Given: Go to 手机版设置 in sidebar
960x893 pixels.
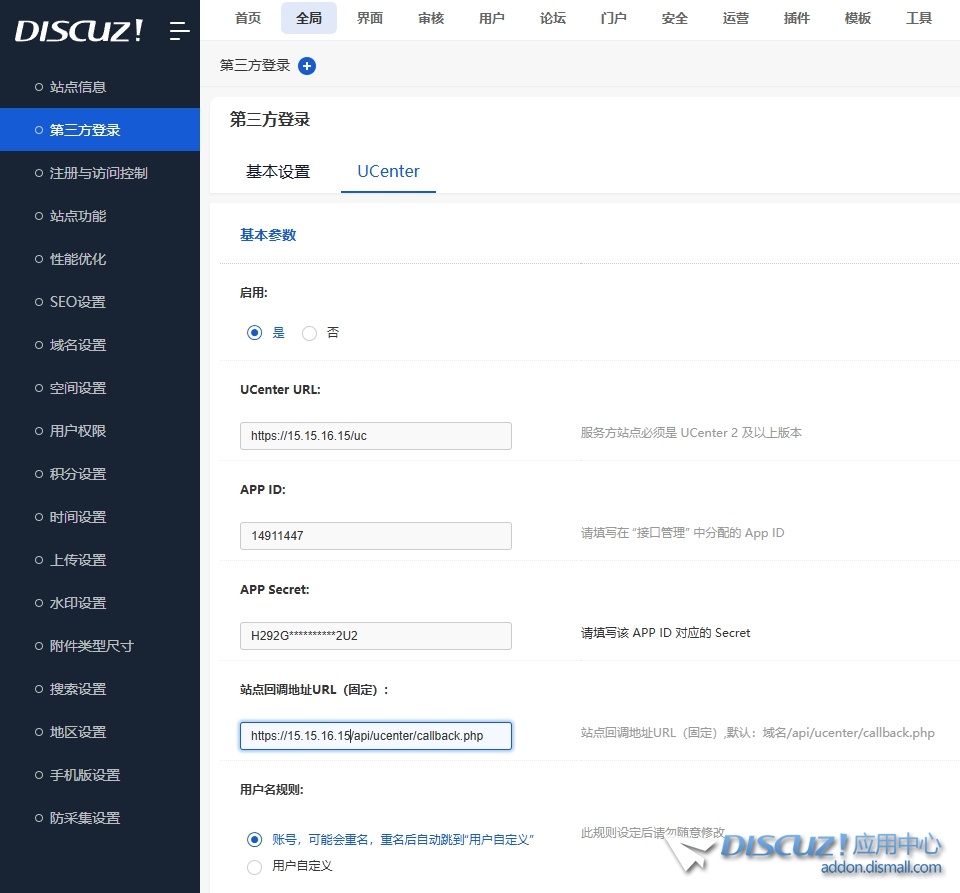Looking at the screenshot, I should (100, 775).
